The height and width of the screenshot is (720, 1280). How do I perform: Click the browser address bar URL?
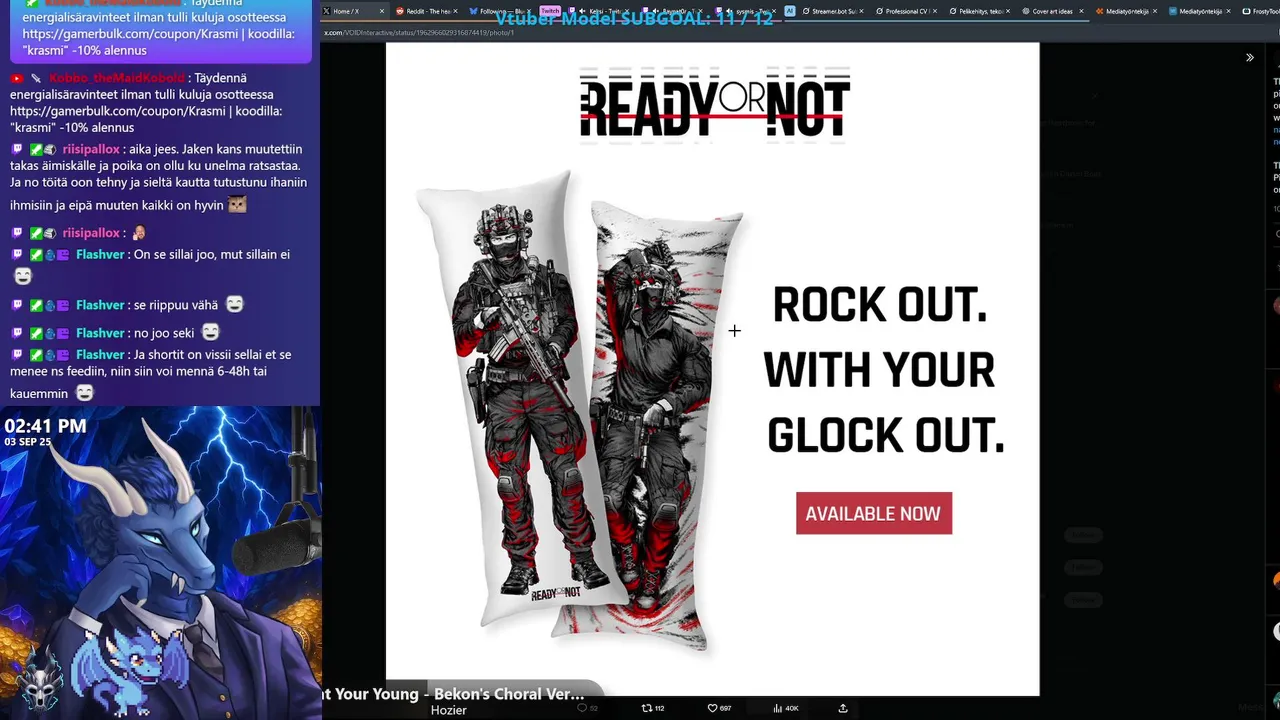[418, 33]
